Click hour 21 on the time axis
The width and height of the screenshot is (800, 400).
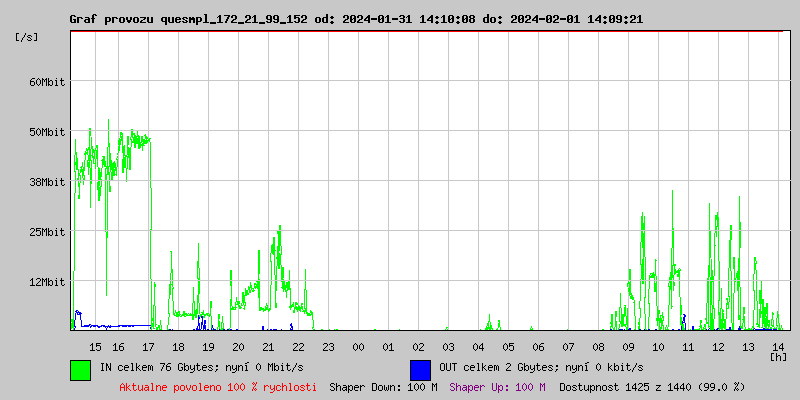268,346
